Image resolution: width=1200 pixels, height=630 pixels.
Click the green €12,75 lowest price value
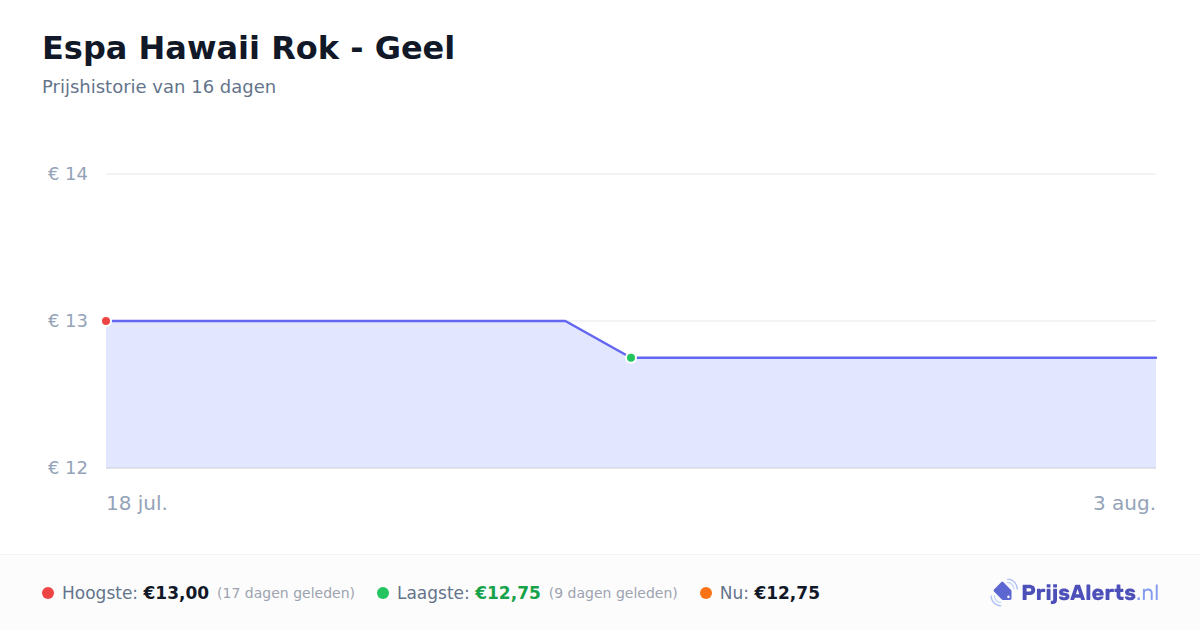pos(508,593)
